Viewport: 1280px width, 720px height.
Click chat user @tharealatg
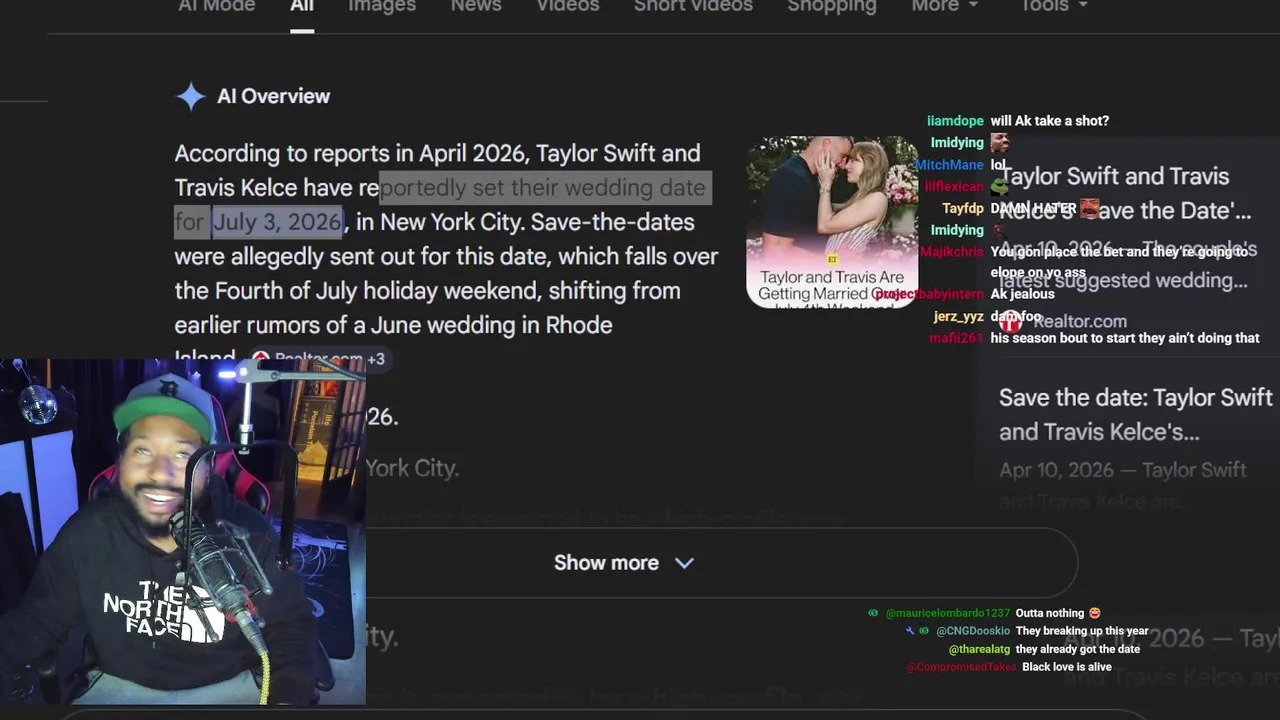[979, 649]
